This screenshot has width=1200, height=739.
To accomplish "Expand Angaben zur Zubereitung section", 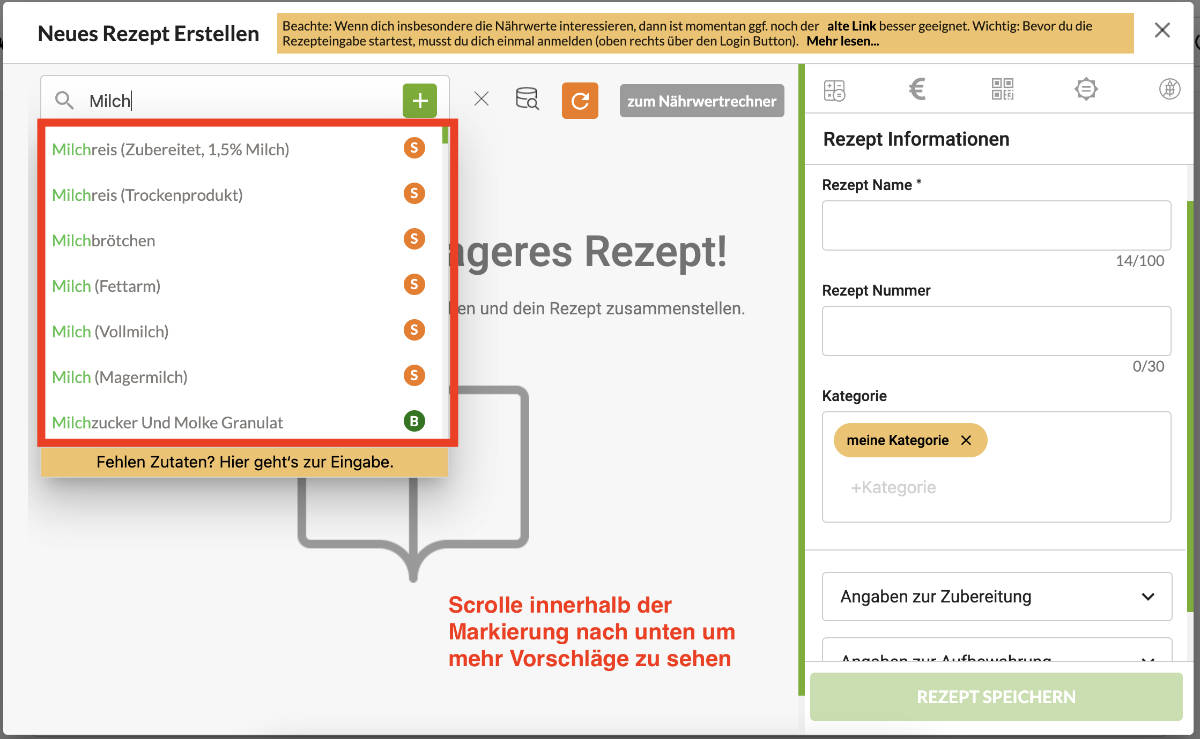I will [x=996, y=597].
